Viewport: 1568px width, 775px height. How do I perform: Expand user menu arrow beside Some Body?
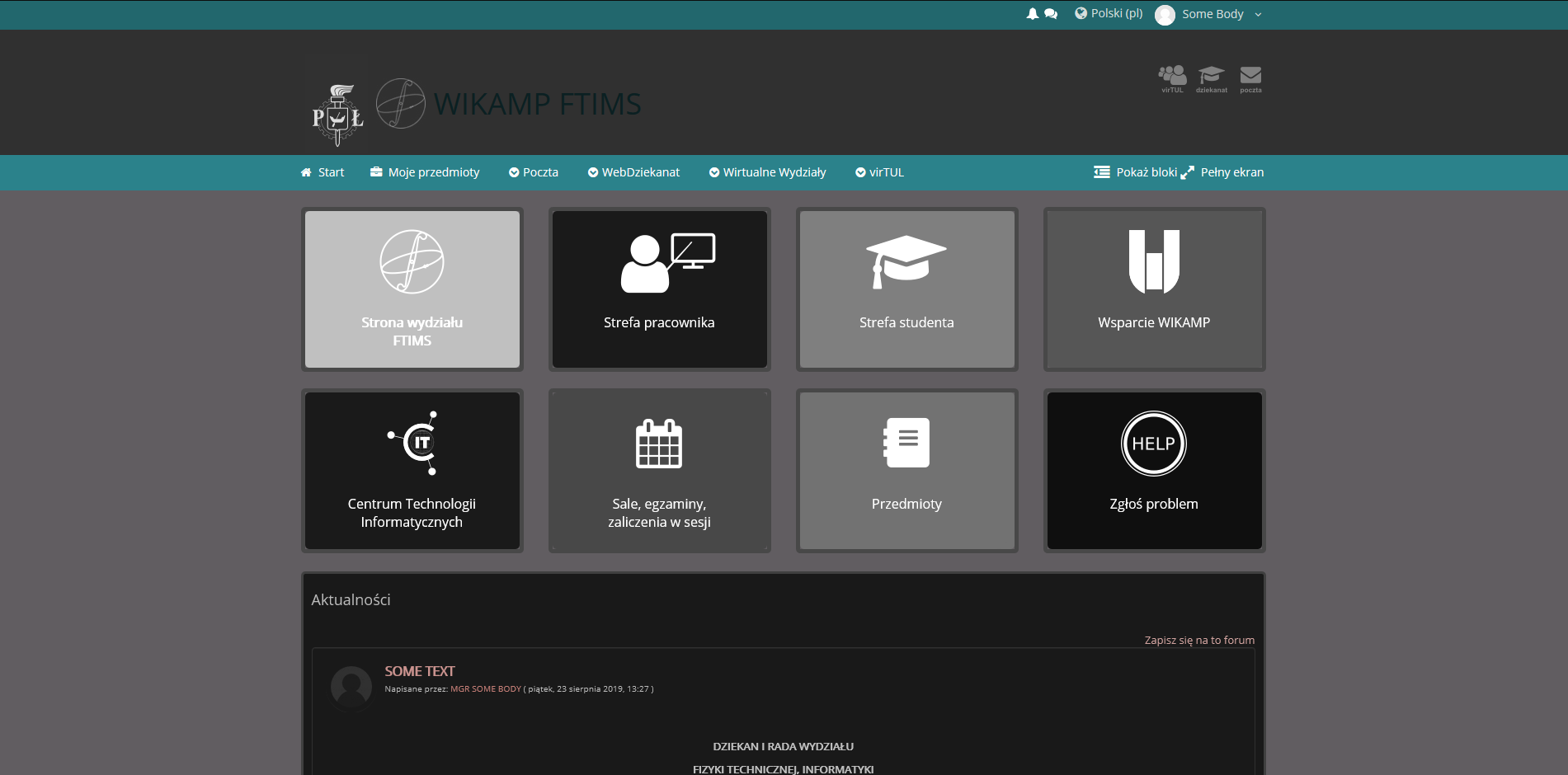click(x=1258, y=15)
